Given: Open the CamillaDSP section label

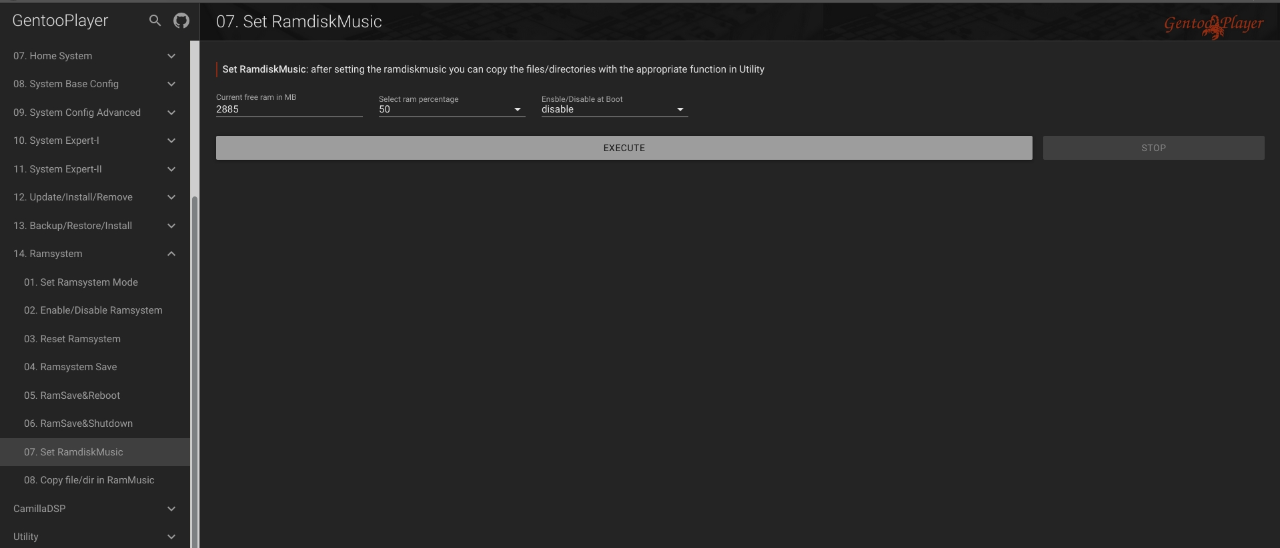Looking at the screenshot, I should tap(39, 508).
